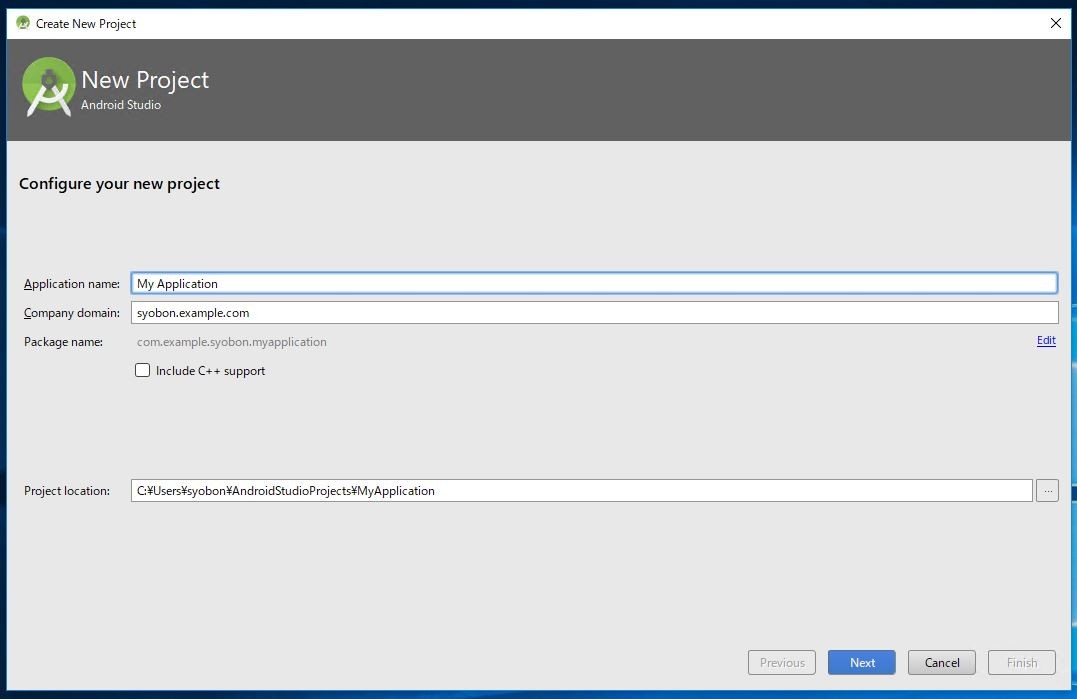Open the project location browse button
The image size is (1077, 699).
[x=1047, y=490]
